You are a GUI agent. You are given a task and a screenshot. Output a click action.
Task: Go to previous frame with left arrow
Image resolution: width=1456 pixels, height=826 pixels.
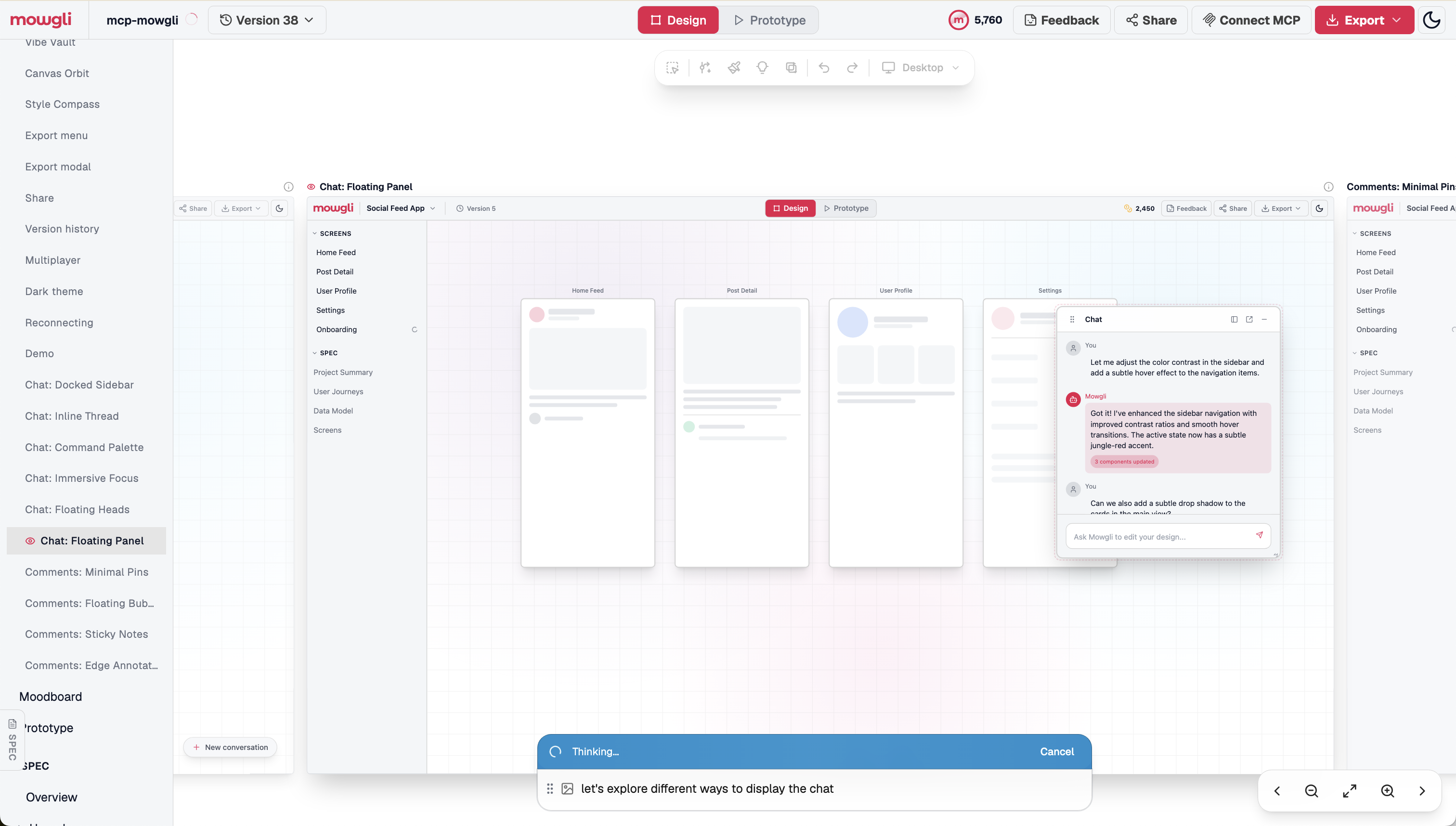pyautogui.click(x=1277, y=791)
